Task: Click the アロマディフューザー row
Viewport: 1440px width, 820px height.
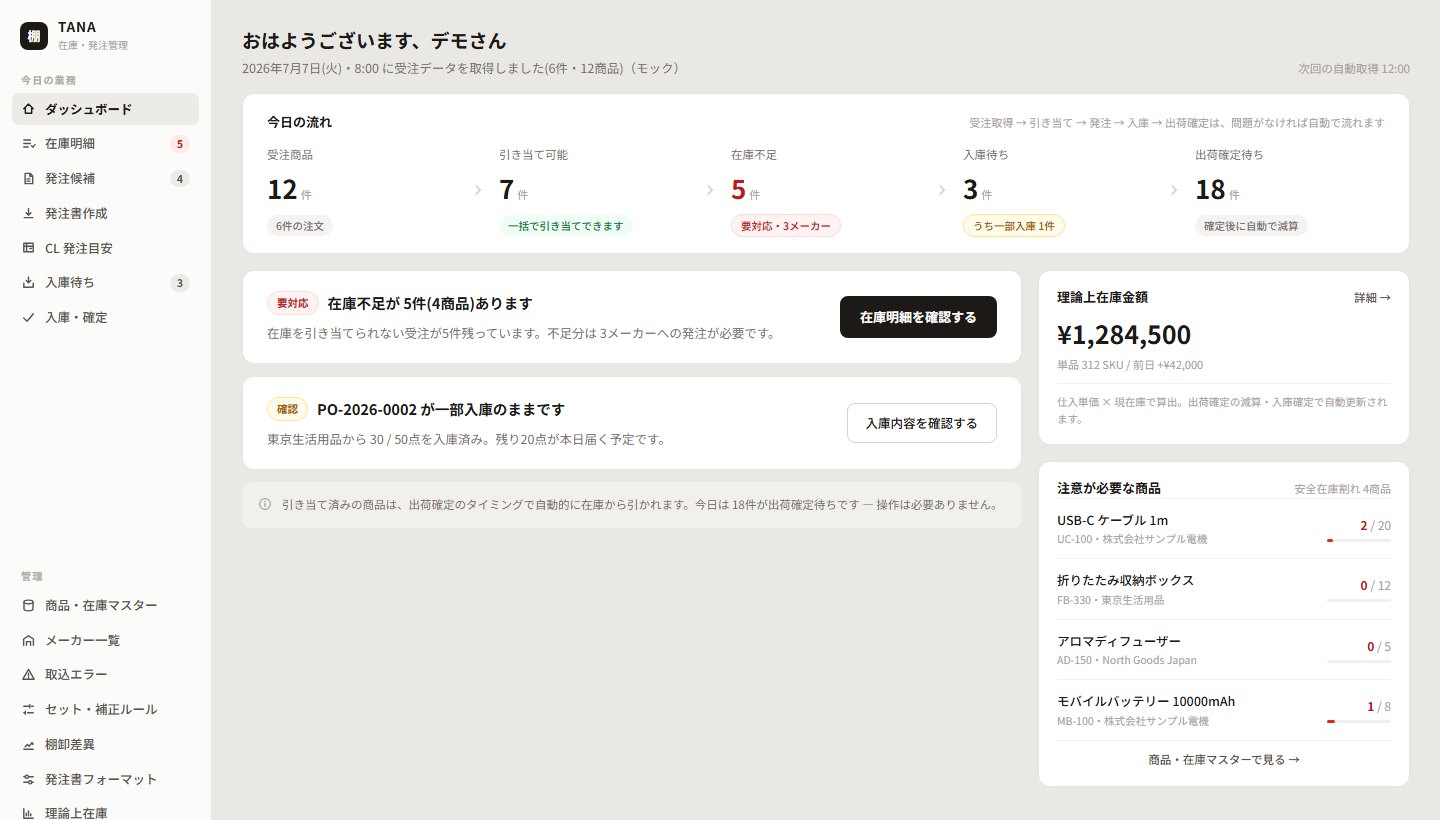Action: pyautogui.click(x=1224, y=650)
